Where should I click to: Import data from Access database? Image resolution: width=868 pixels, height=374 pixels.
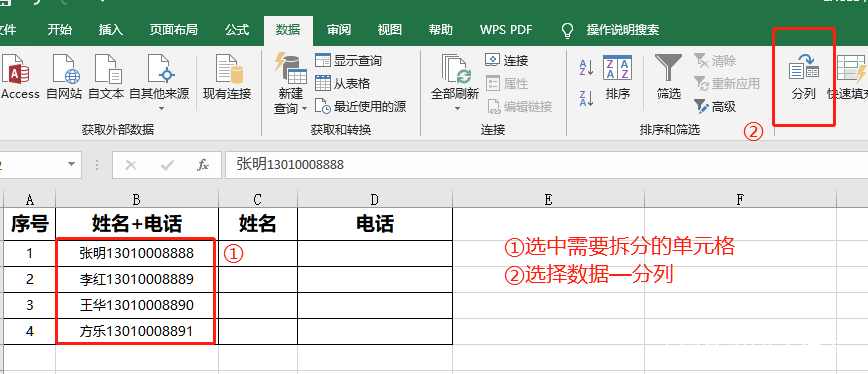[19, 77]
